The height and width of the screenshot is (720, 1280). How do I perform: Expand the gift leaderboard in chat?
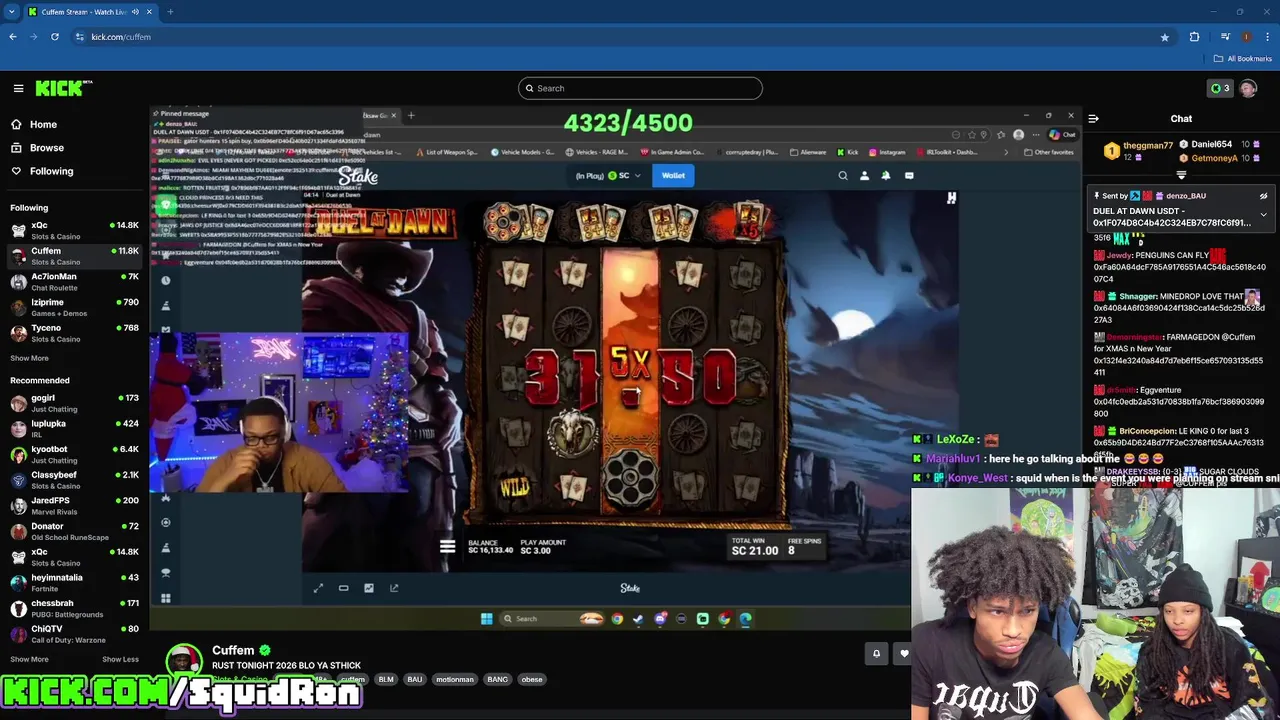pos(1181,174)
